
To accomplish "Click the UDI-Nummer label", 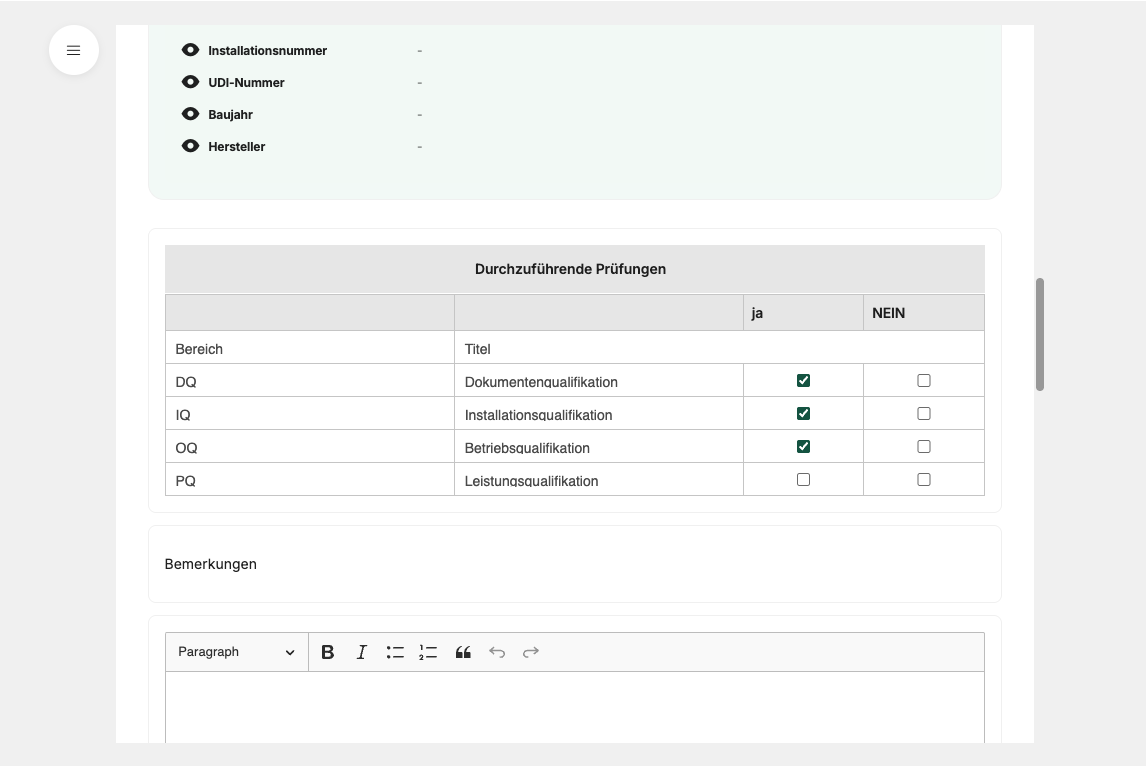I will click(246, 83).
